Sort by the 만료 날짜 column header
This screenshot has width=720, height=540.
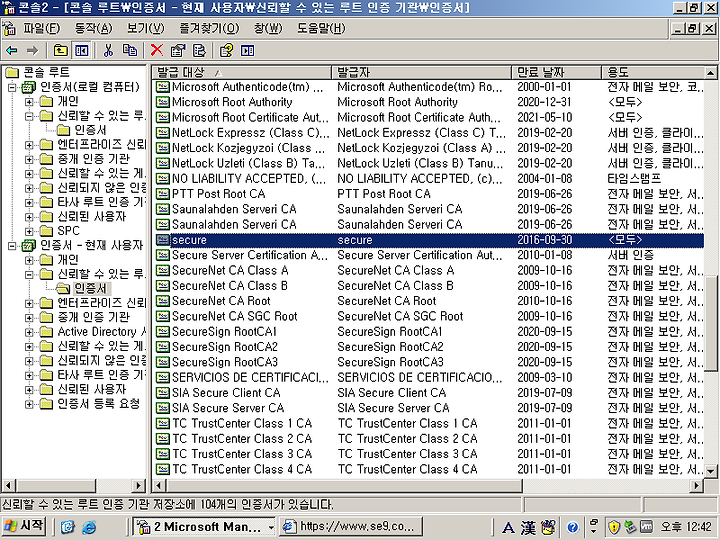pos(557,72)
